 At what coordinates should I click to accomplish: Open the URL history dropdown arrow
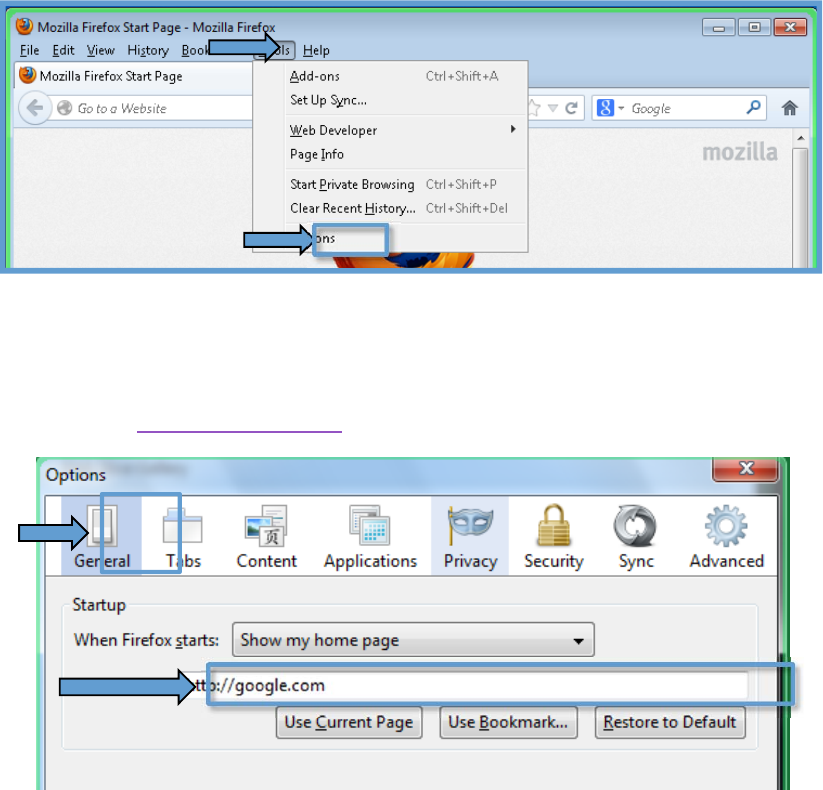click(553, 108)
